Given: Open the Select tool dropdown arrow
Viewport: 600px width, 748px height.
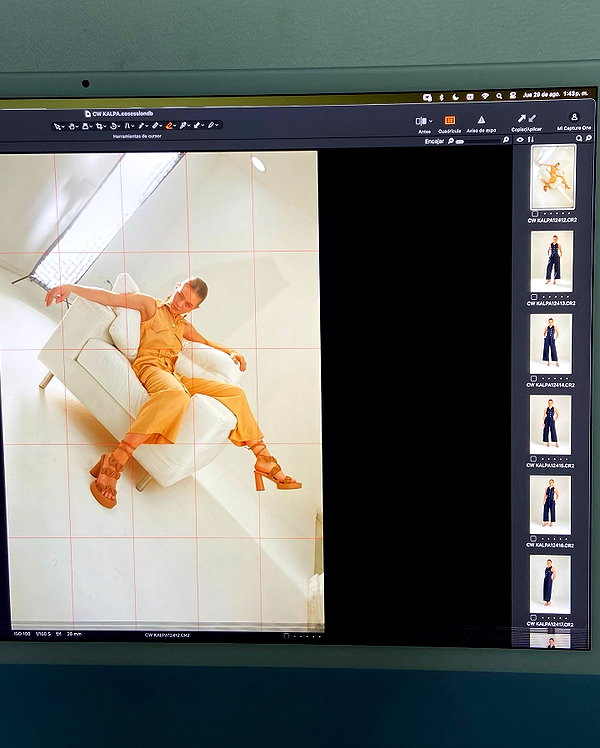Looking at the screenshot, I should coord(63,127).
